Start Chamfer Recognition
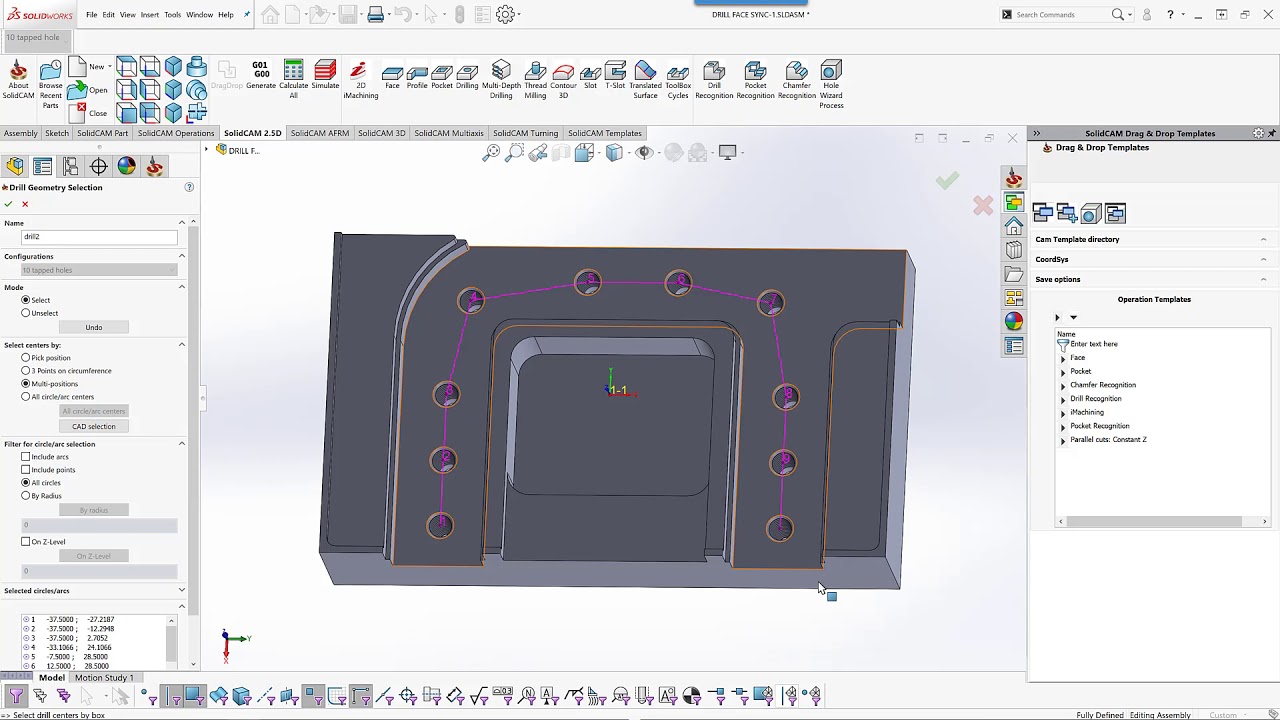The height and width of the screenshot is (720, 1280). [796, 80]
